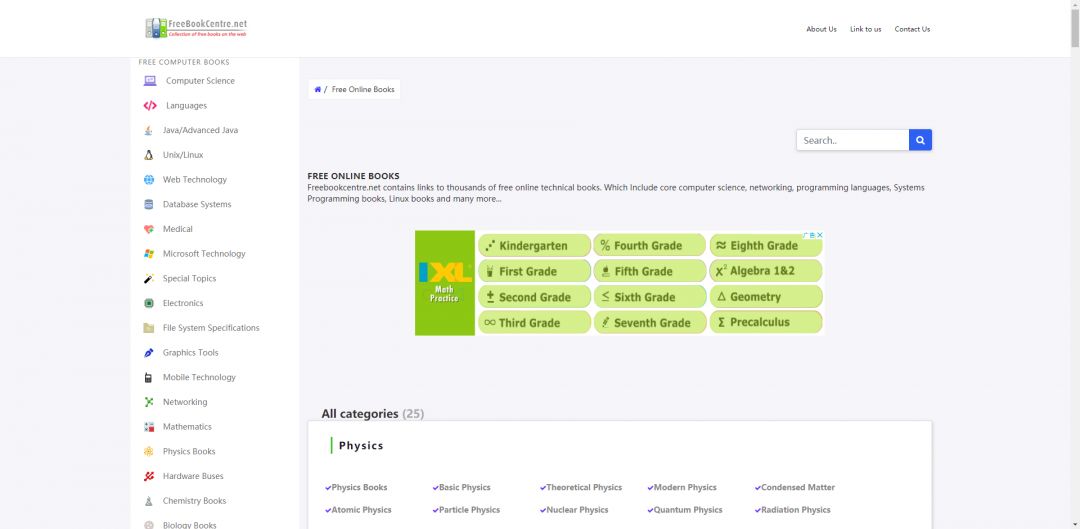Click the Microsoft Technology Windows icon

click(149, 254)
